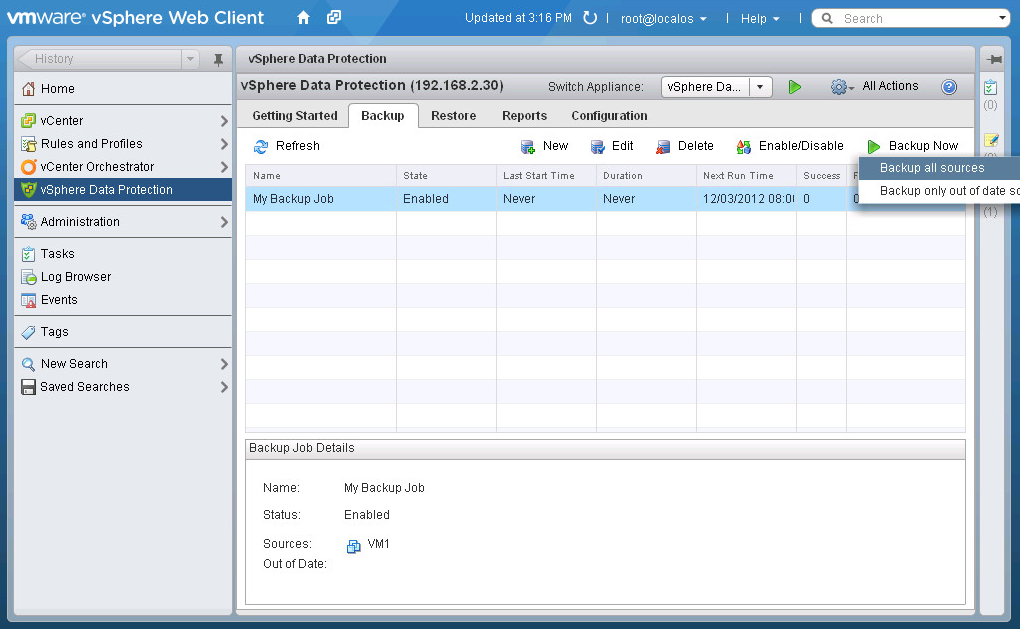Click the search magnifier icon
1020x629 pixels.
click(827, 18)
